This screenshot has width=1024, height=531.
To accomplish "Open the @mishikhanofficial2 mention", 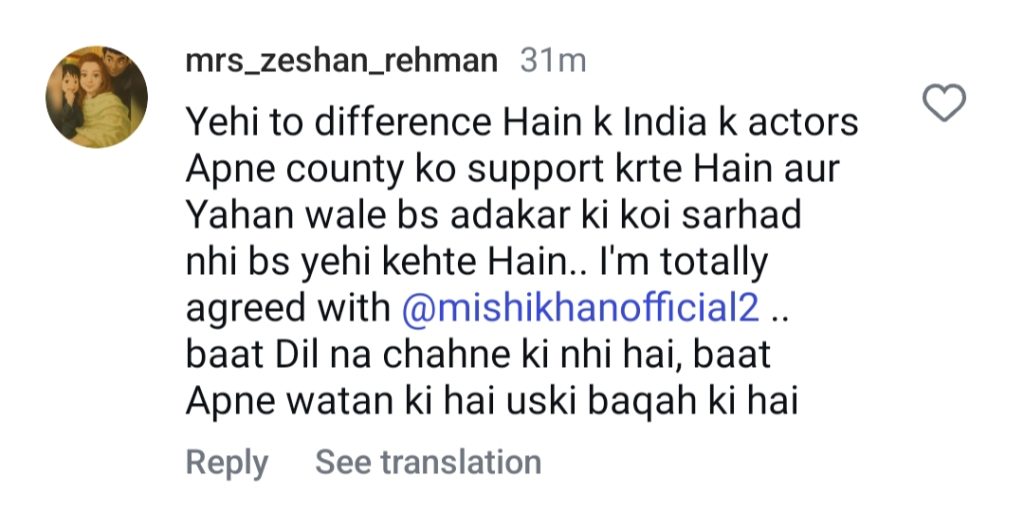I will tap(582, 309).
